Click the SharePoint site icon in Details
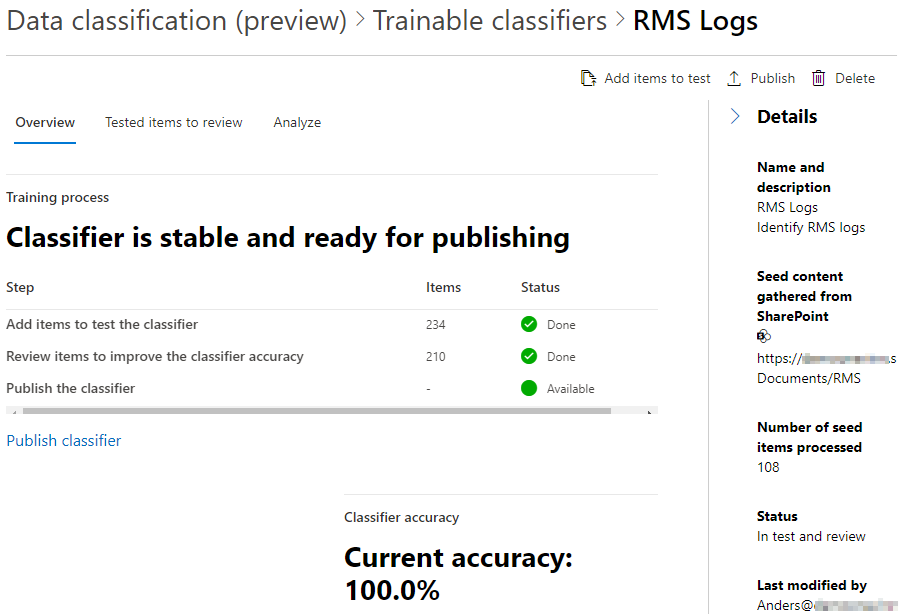 (764, 336)
